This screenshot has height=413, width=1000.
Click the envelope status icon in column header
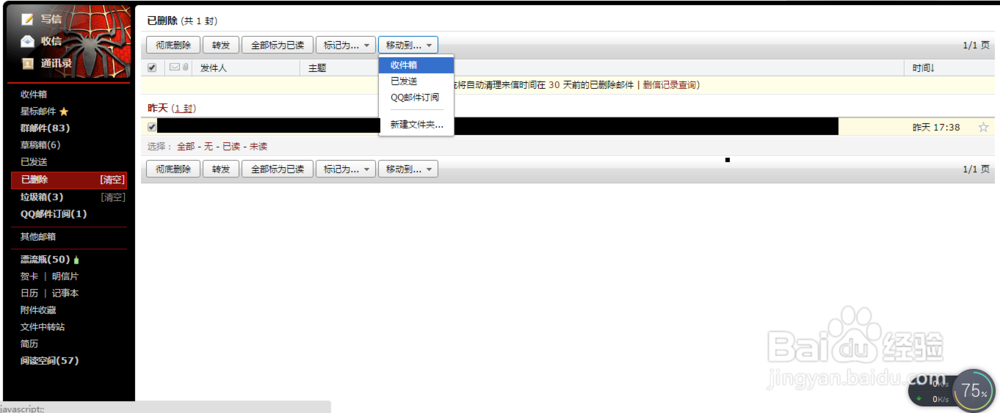coord(174,67)
